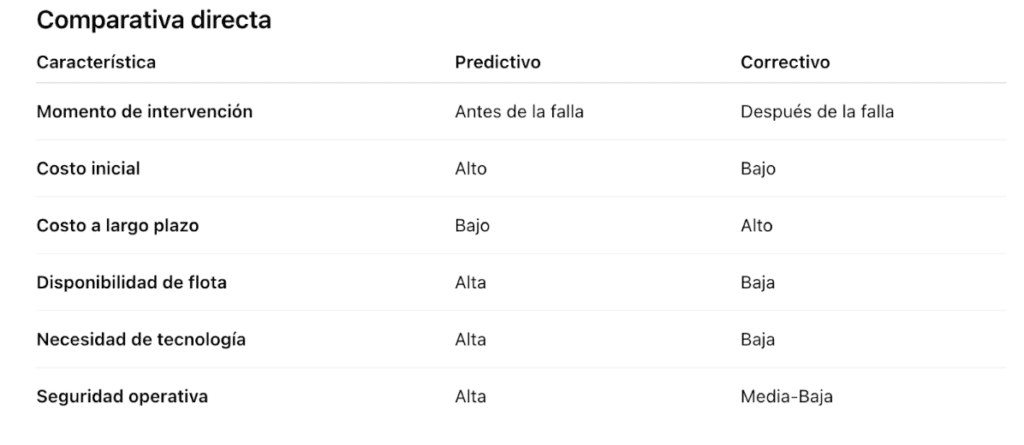1024x445 pixels.
Task: Select the 'Predictivo' column header
Action: [498, 63]
